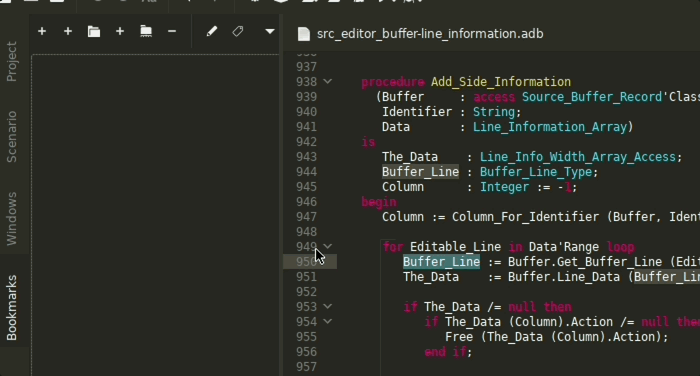Click 'end if;' on line 956

tap(448, 352)
